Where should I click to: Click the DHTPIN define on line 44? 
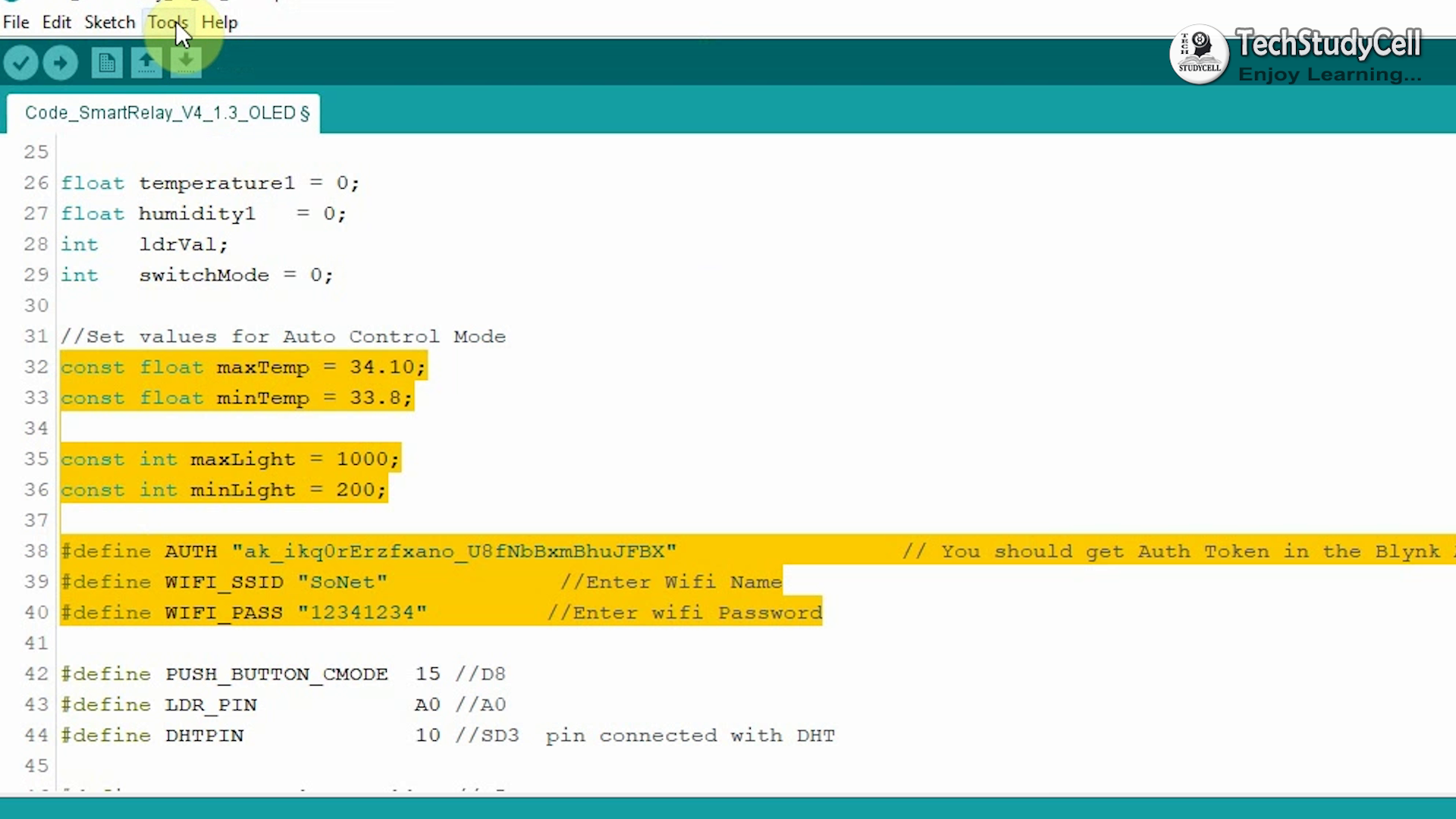(x=204, y=736)
